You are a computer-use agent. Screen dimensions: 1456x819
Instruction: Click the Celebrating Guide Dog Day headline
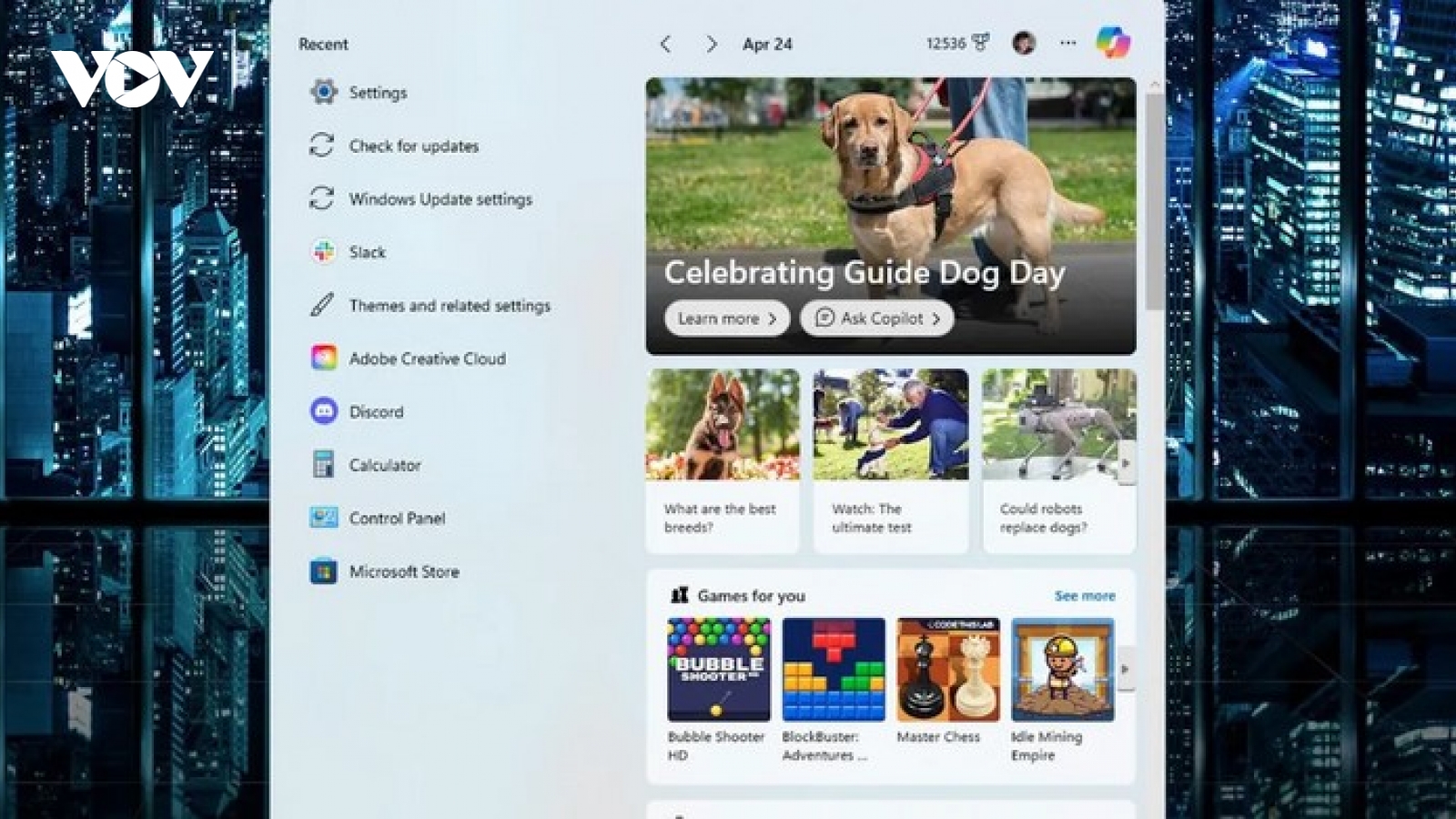[864, 272]
